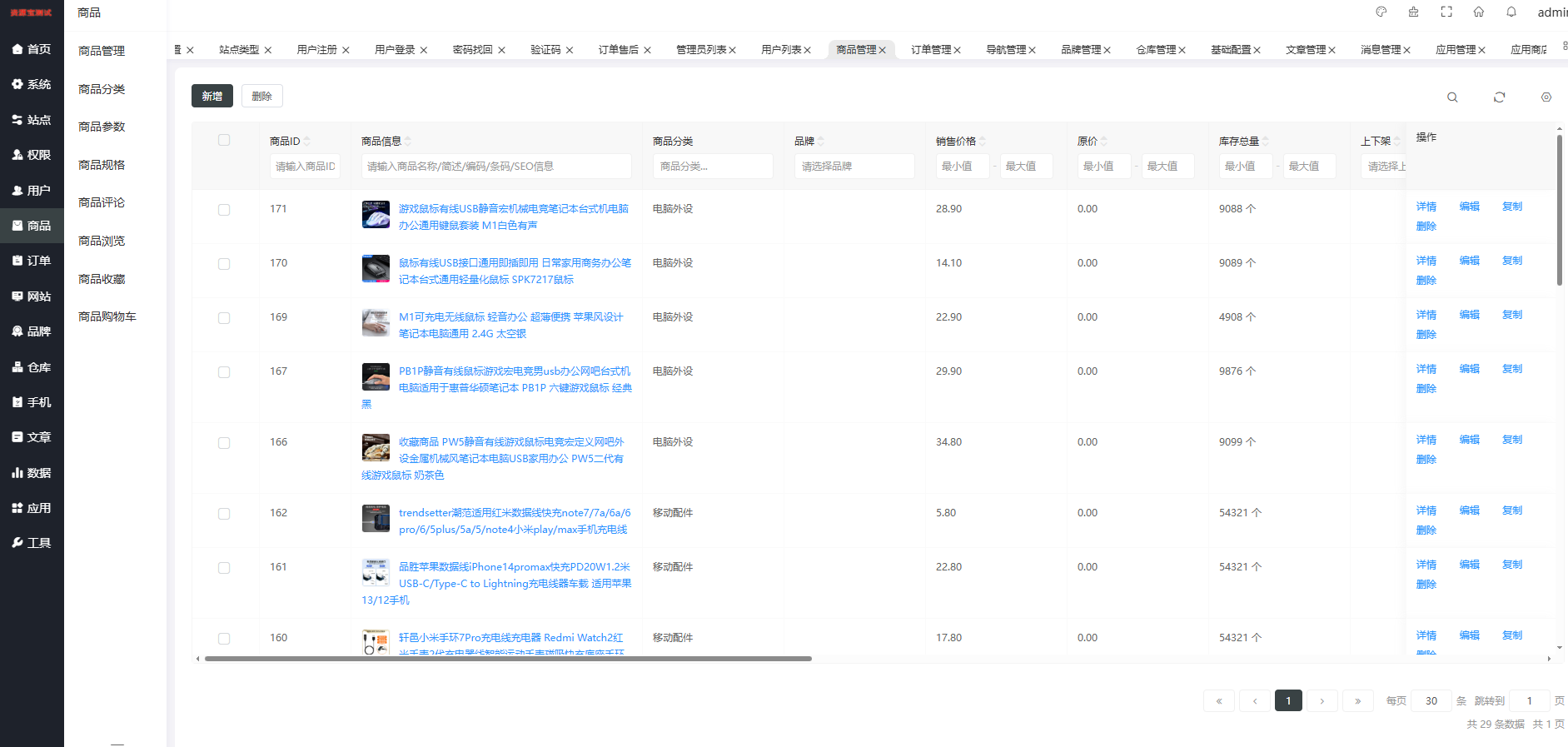Open notifications bell icon

tap(1511, 12)
